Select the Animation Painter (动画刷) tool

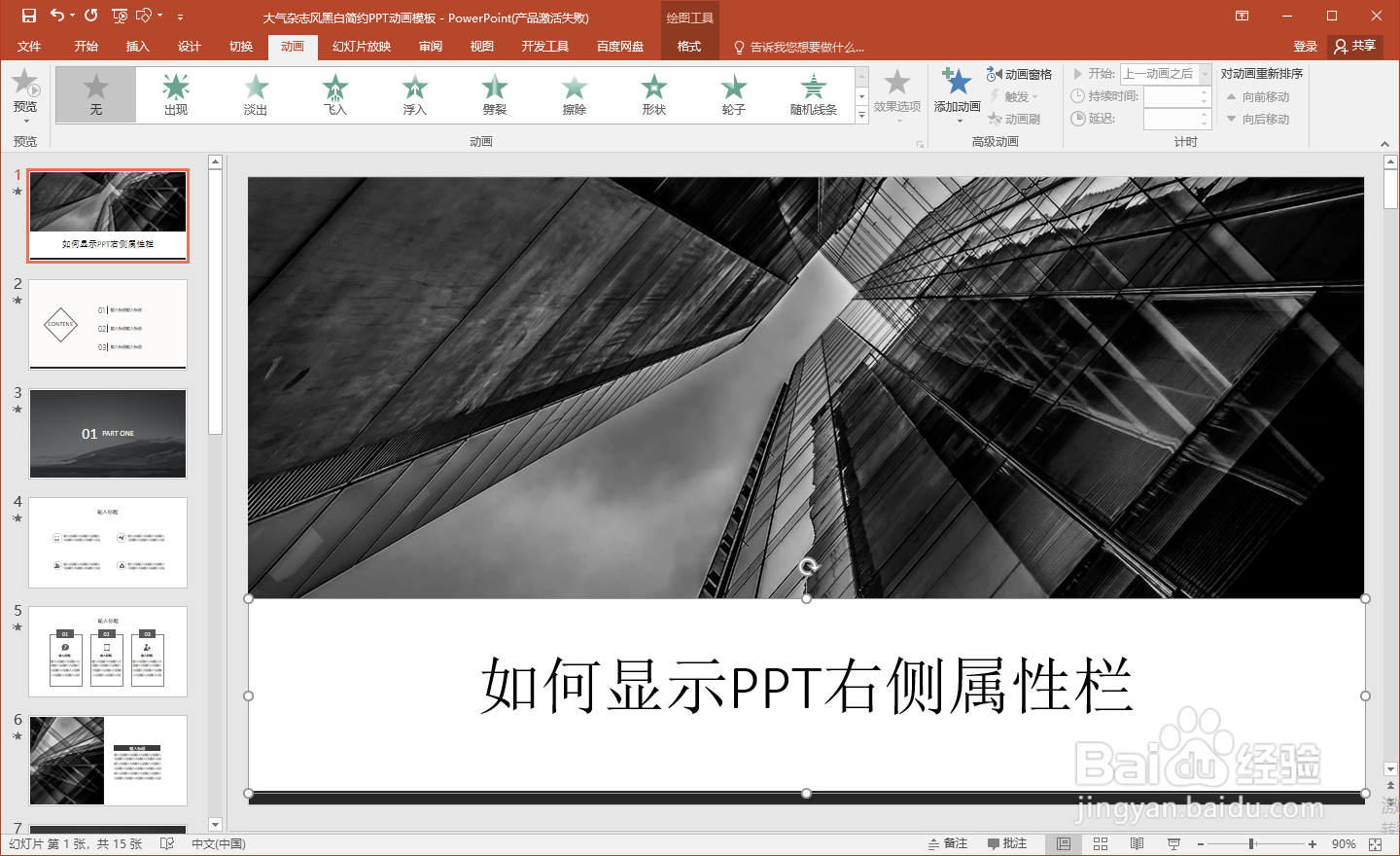(x=1014, y=119)
